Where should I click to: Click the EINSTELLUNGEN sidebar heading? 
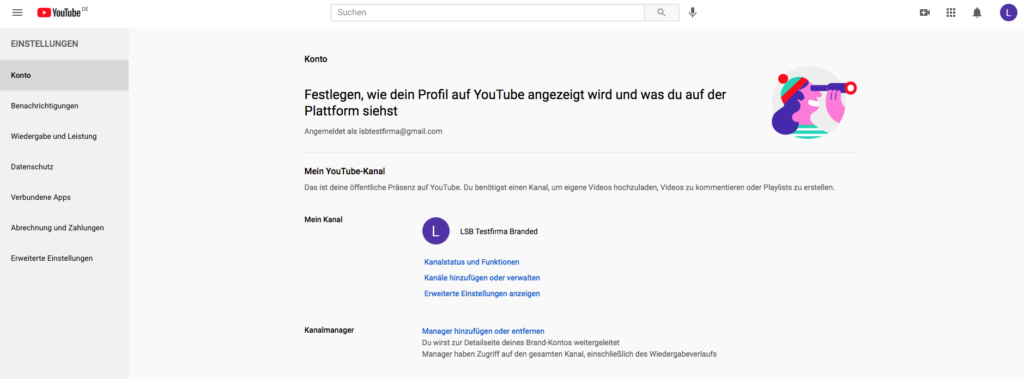(44, 44)
